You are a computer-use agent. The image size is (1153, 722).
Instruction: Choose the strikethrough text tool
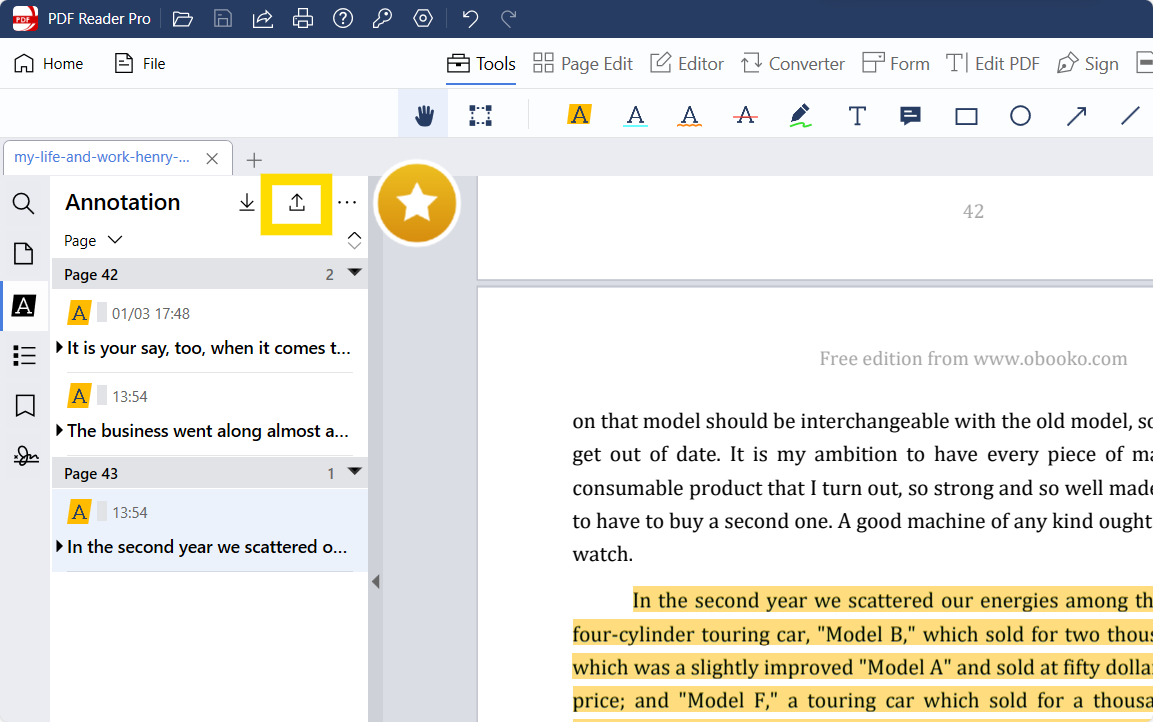745,115
